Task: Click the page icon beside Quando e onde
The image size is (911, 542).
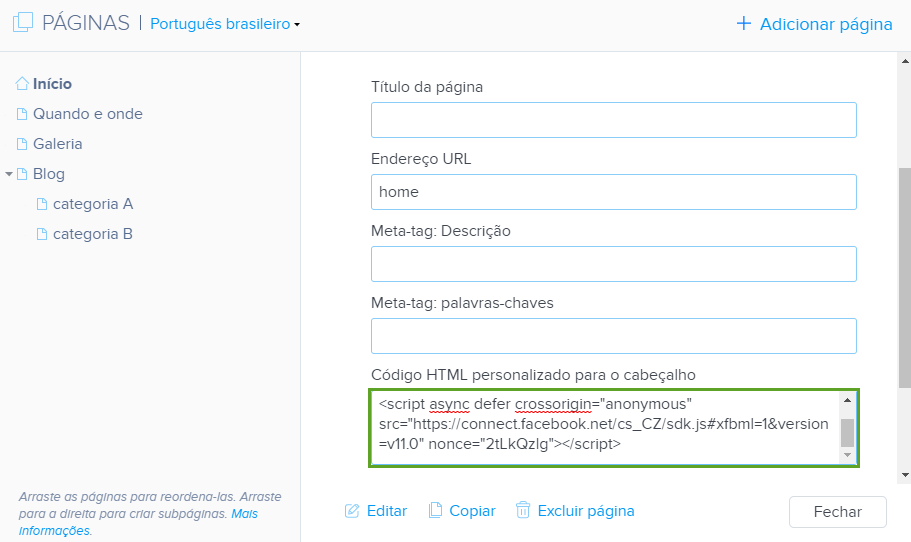Action: coord(22,114)
